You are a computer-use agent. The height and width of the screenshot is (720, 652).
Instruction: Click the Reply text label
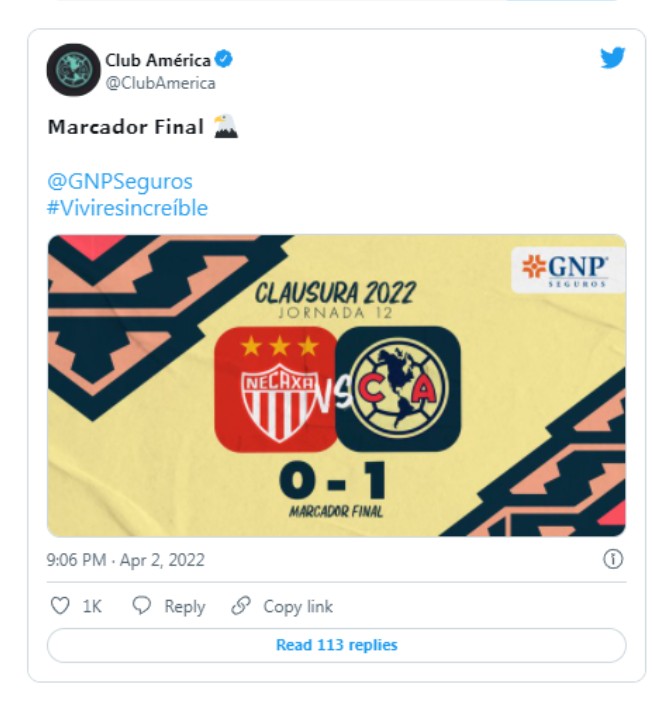(x=185, y=607)
